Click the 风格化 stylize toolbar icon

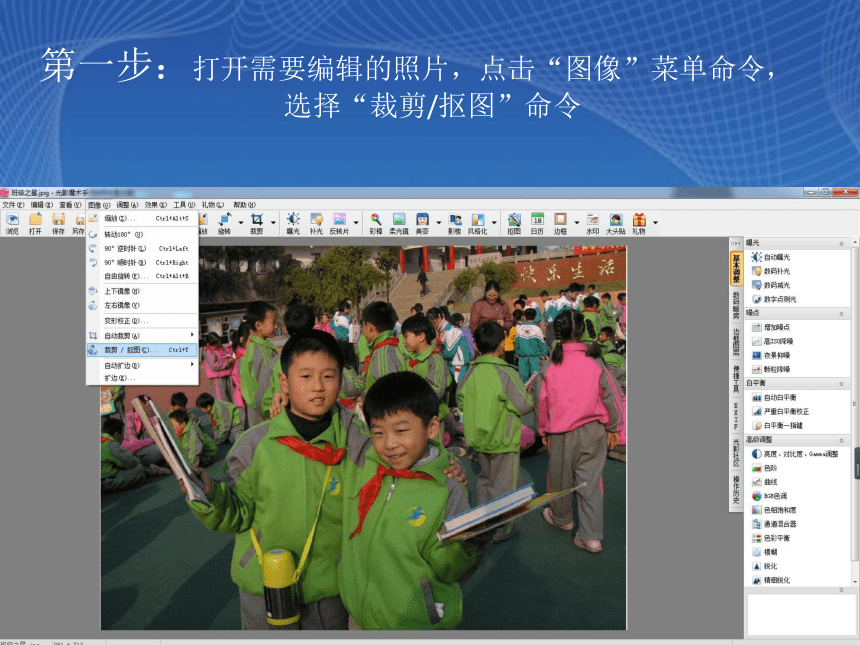[x=478, y=223]
